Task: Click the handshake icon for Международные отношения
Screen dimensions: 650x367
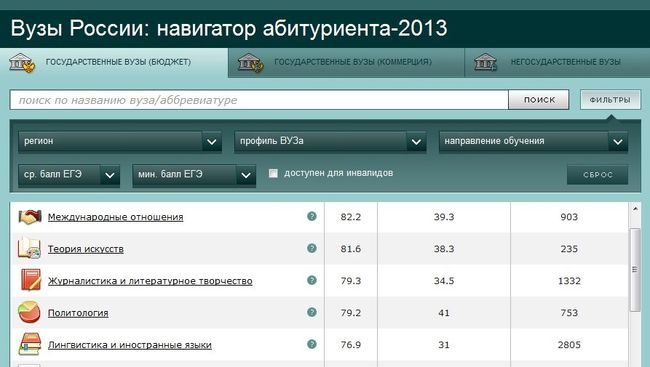Action: [29, 217]
